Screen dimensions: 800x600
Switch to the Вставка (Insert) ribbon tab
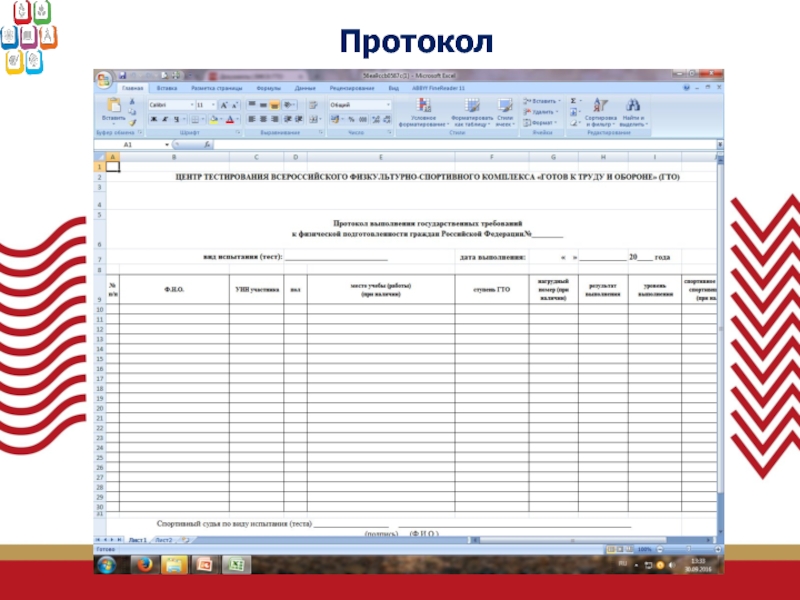click(166, 88)
